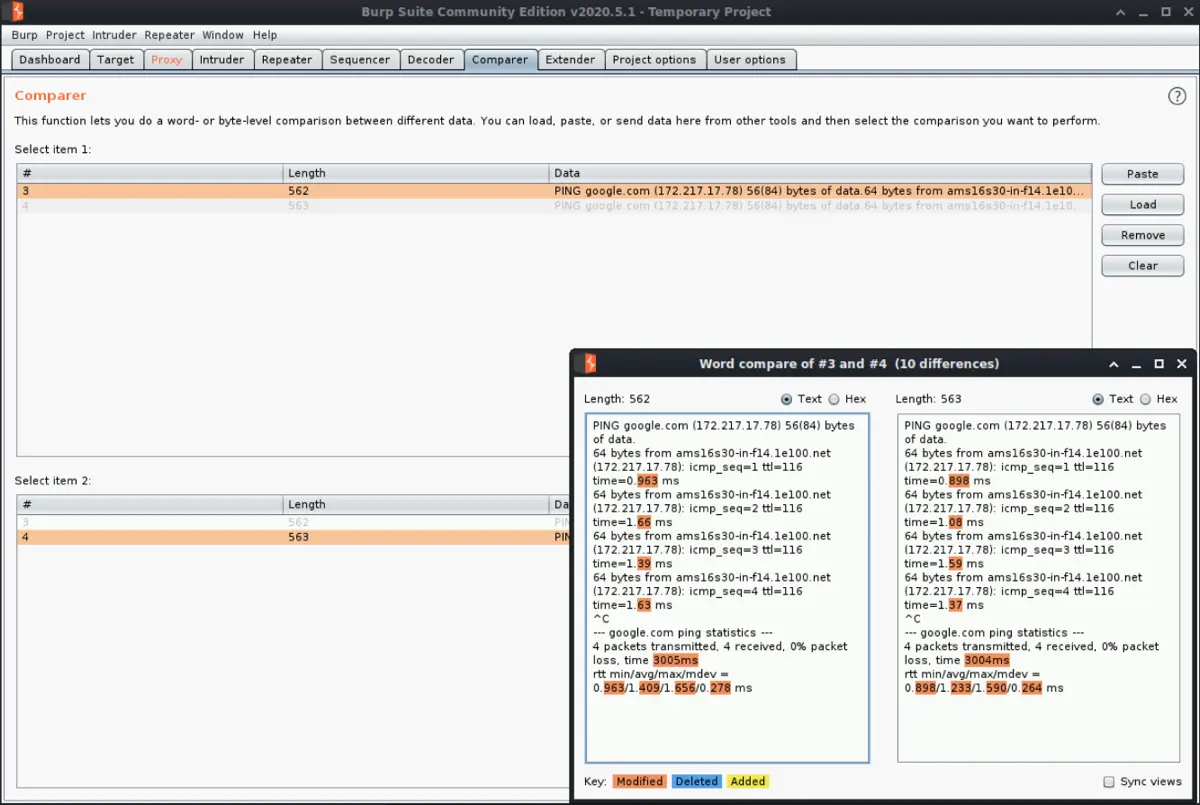Open the Repeater menu
Image resolution: width=1200 pixels, height=805 pixels.
click(170, 34)
